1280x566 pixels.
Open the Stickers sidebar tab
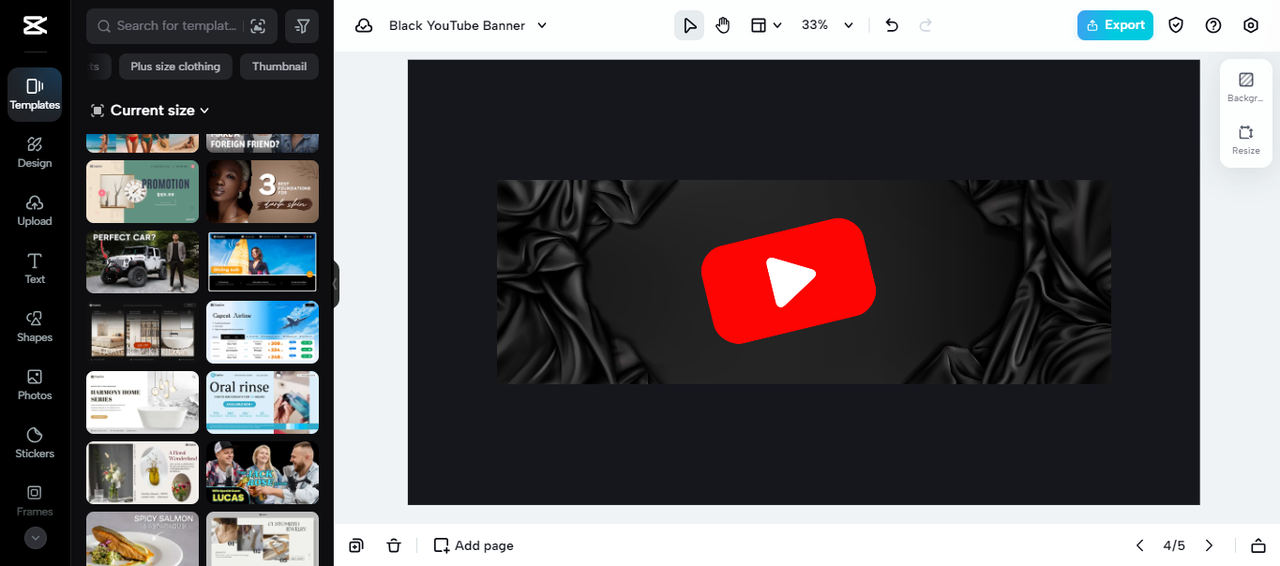pos(35,442)
